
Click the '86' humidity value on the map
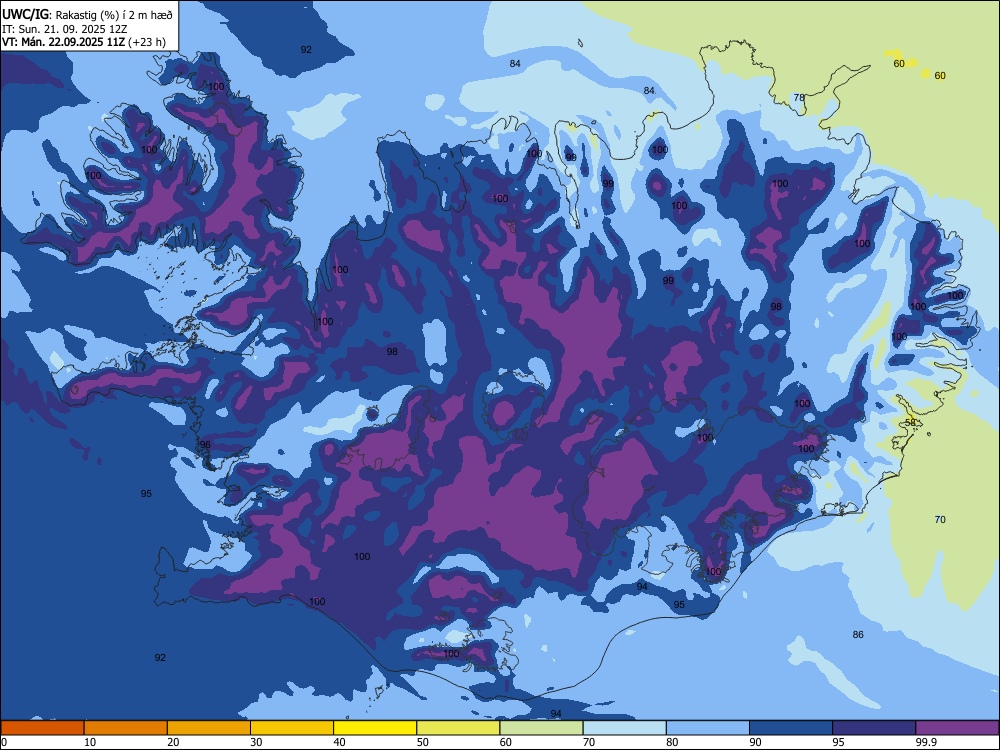coord(858,634)
